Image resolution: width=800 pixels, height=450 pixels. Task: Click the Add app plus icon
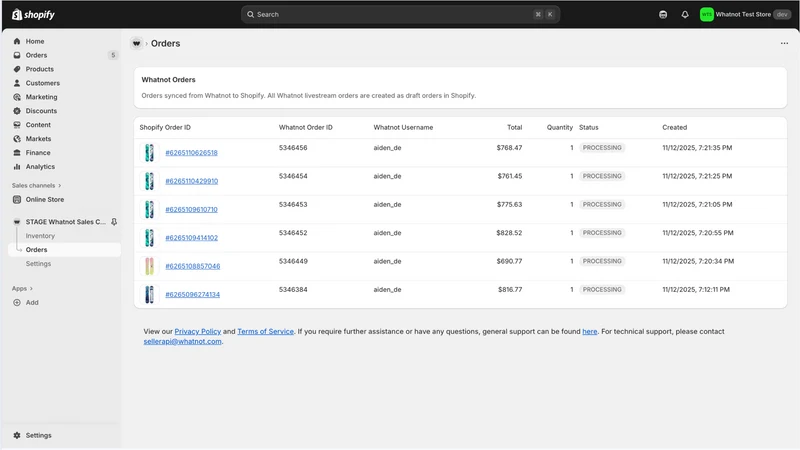[x=17, y=303]
